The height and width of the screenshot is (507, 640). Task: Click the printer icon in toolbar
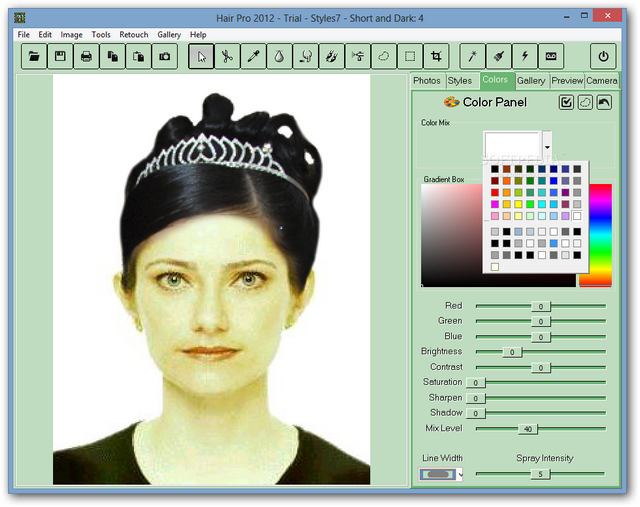tap(87, 57)
